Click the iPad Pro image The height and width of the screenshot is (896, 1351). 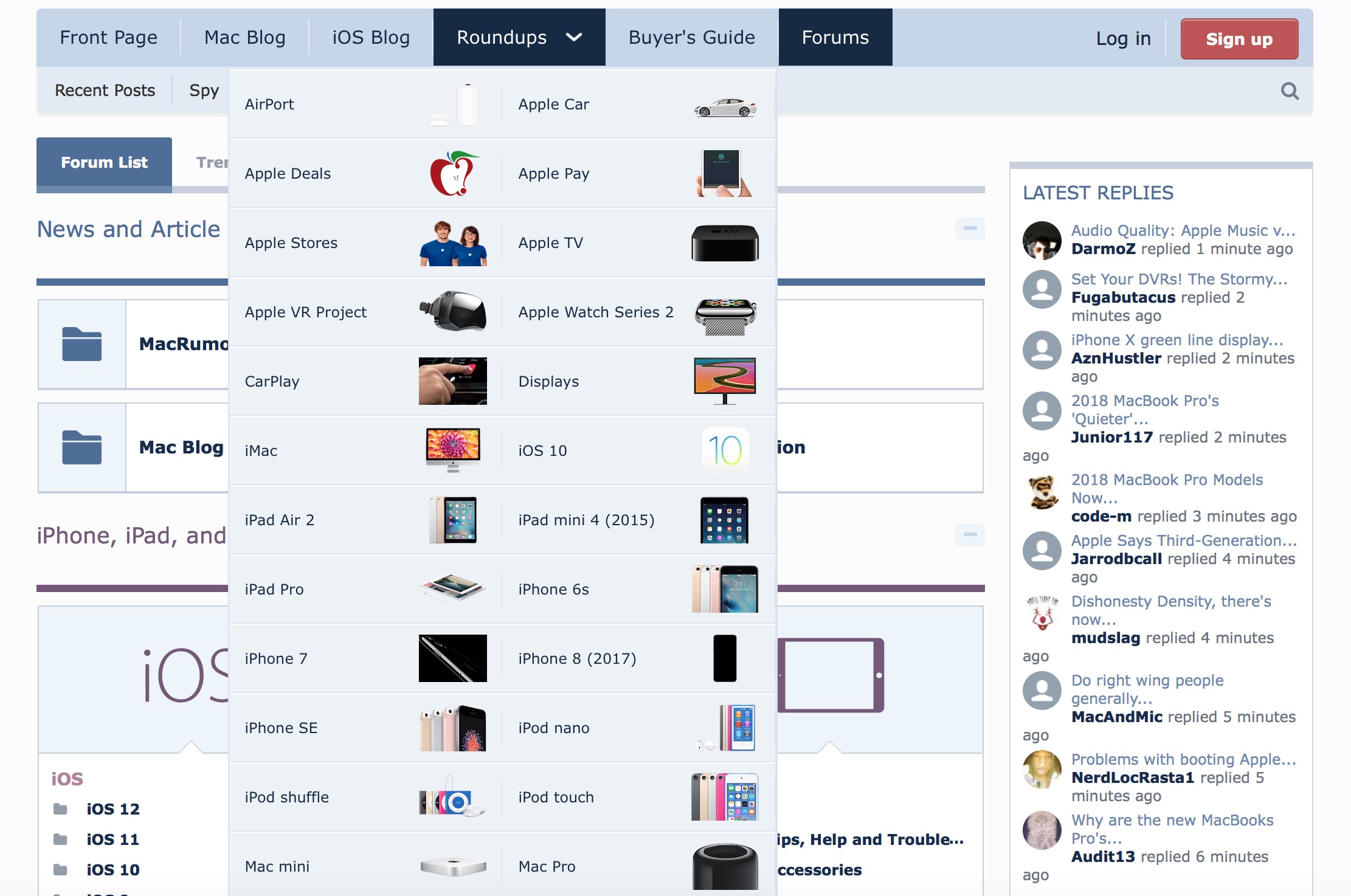tap(453, 587)
